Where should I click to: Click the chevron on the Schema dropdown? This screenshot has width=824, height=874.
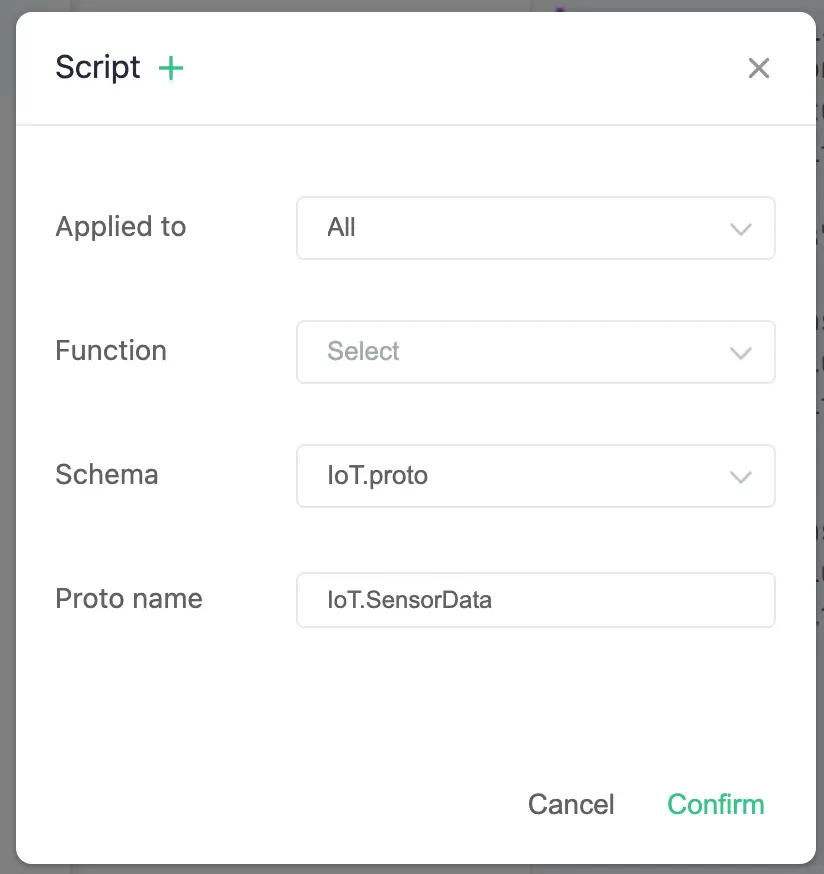point(741,476)
